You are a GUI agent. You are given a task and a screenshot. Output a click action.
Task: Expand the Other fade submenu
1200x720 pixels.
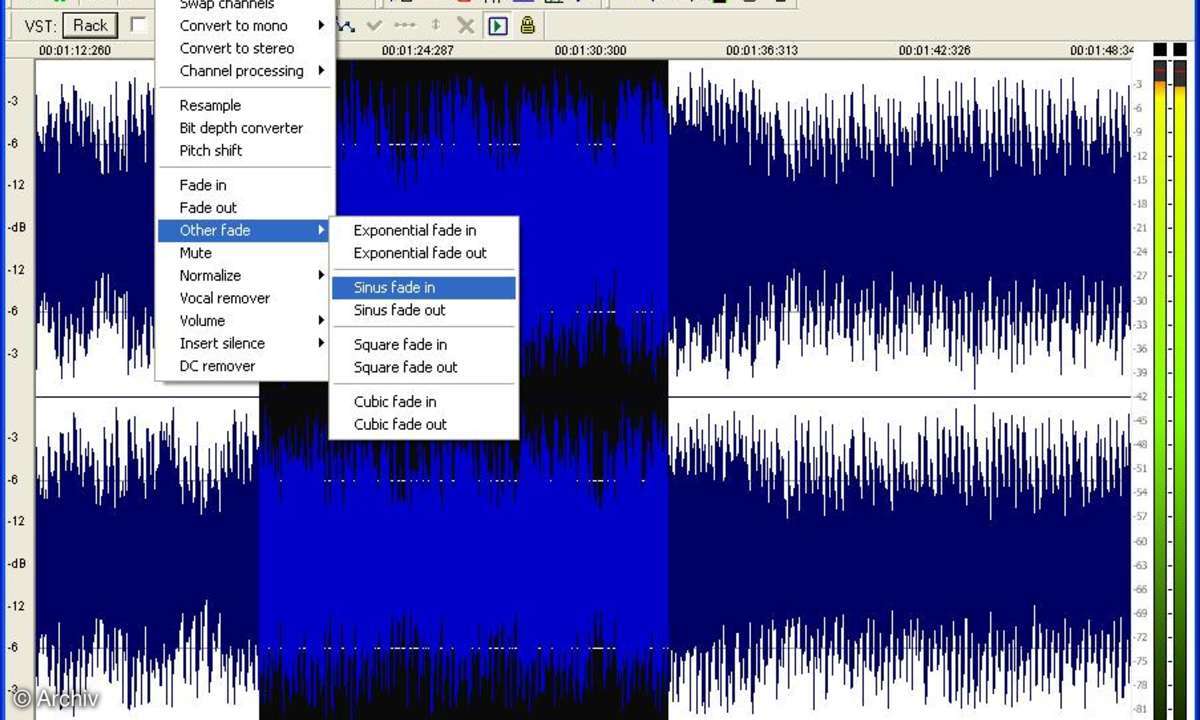243,230
